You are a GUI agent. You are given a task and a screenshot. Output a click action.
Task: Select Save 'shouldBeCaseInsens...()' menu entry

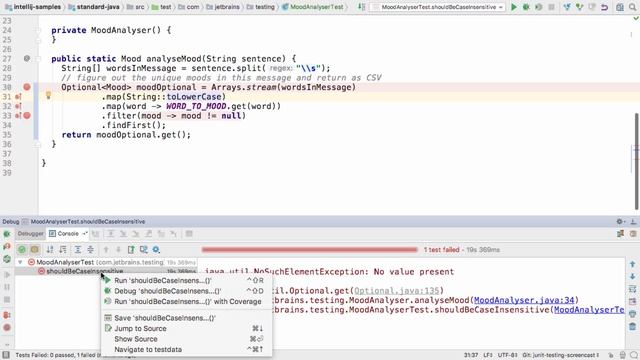[x=186, y=318]
